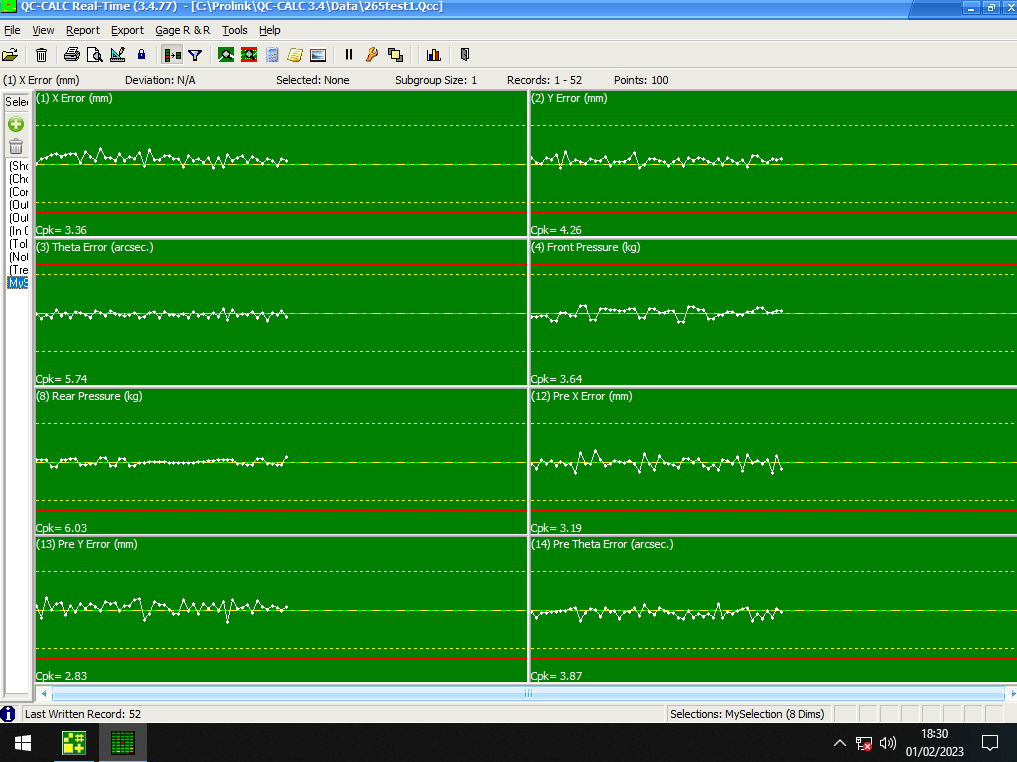Click the (12) Pre X Error (mm) plot title
Image resolution: width=1017 pixels, height=762 pixels.
pyautogui.click(x=582, y=396)
